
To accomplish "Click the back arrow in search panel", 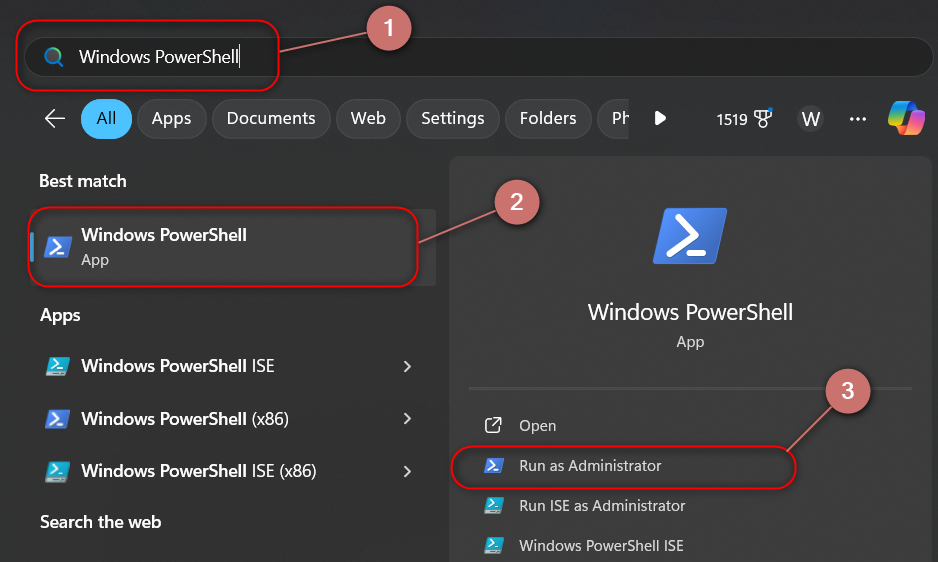I will pyautogui.click(x=54, y=119).
